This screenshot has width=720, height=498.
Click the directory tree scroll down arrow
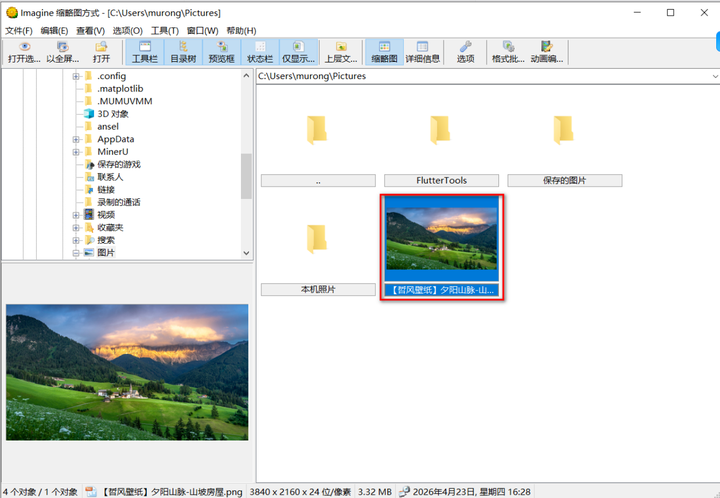247,253
